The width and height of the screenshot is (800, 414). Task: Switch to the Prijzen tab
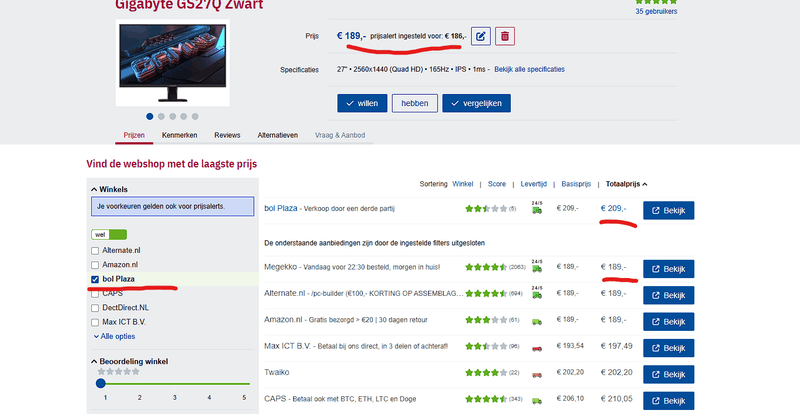pos(134,135)
